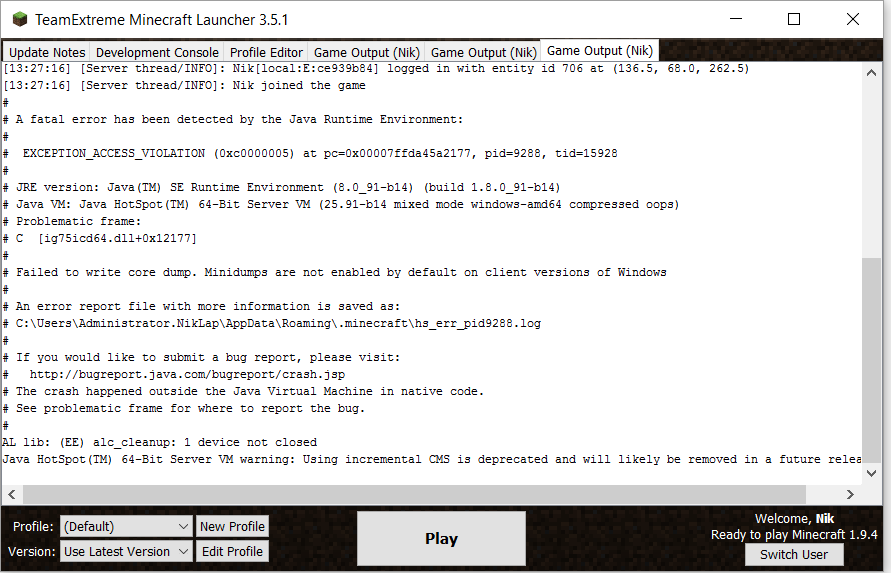Click the Minecraft grass block title icon

[20, 19]
